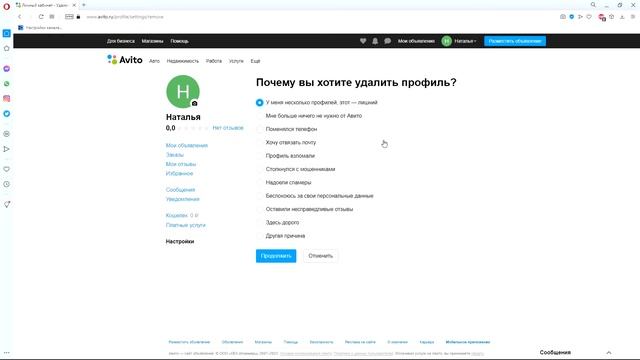Open sidebar setup three-dots at bottom

tap(7, 353)
